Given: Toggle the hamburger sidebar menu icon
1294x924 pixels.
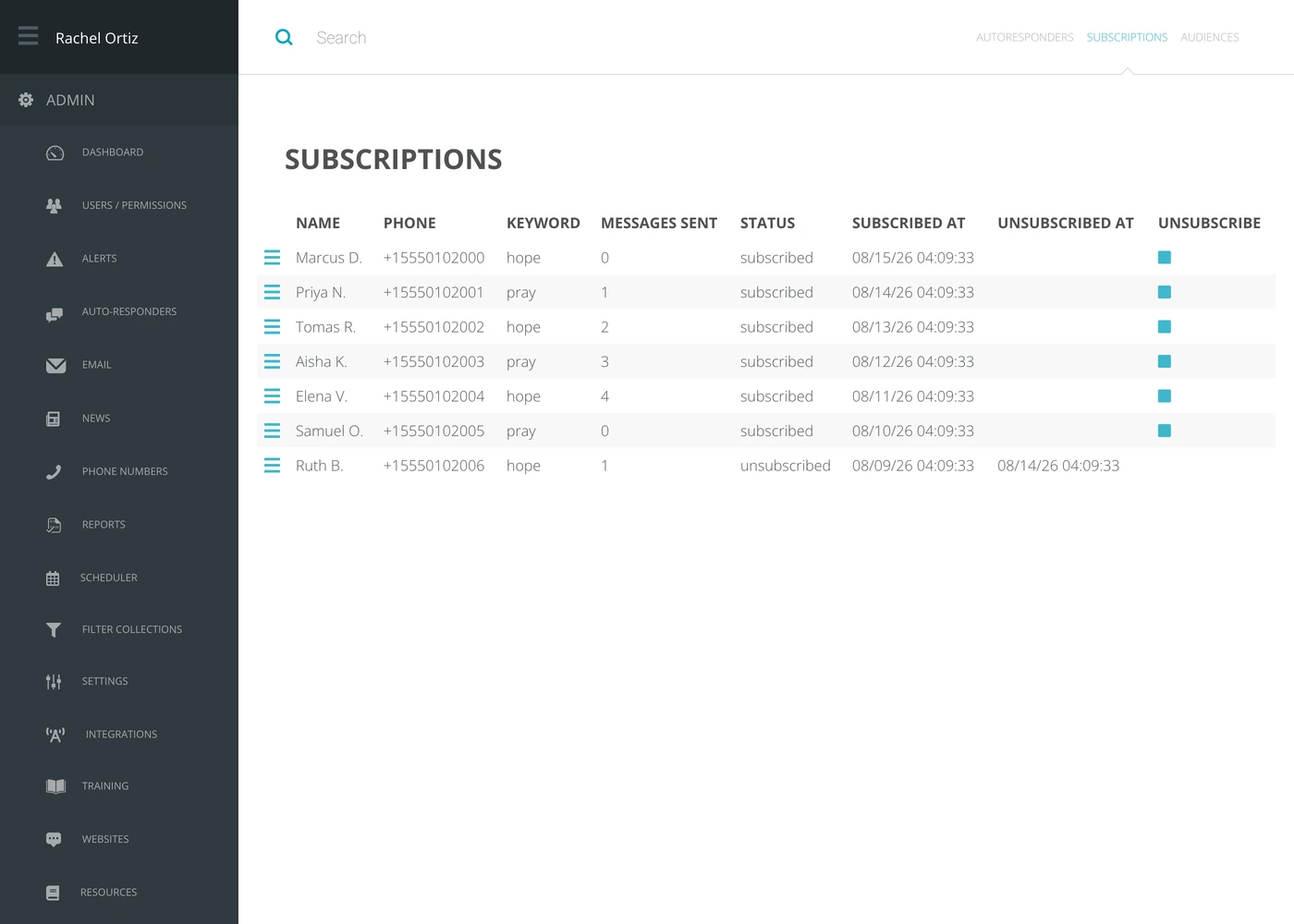Looking at the screenshot, I should [28, 36].
